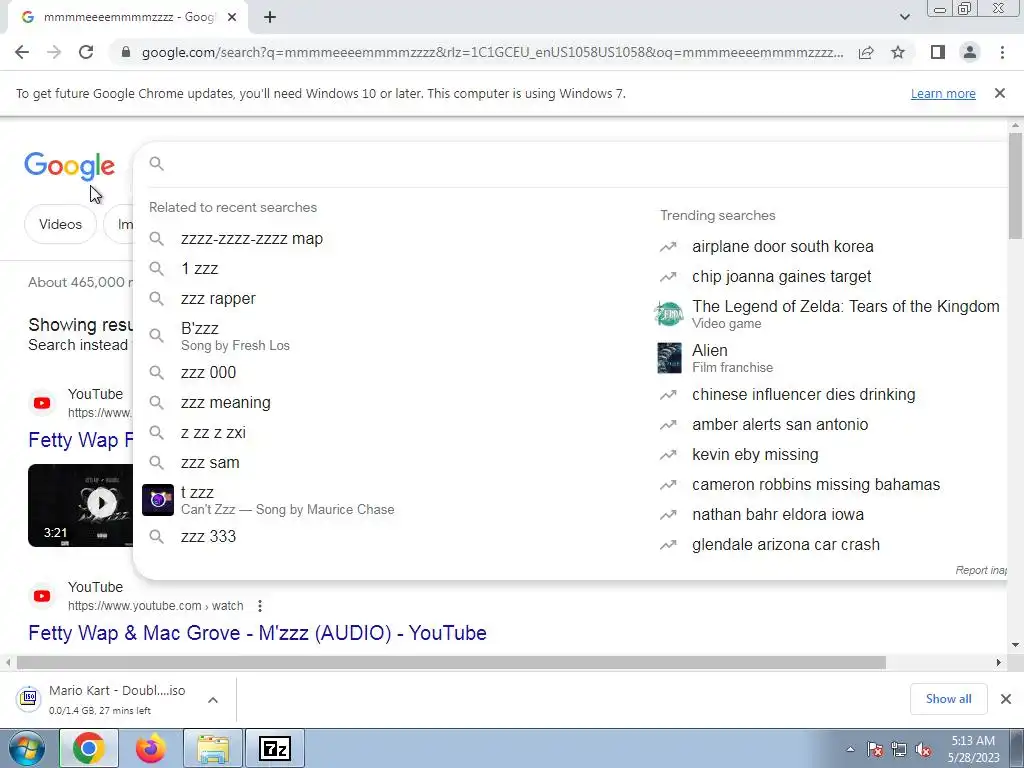The image size is (1024, 768).
Task: Select trending nathan bahr eldora iowa
Action: [x=778, y=515]
